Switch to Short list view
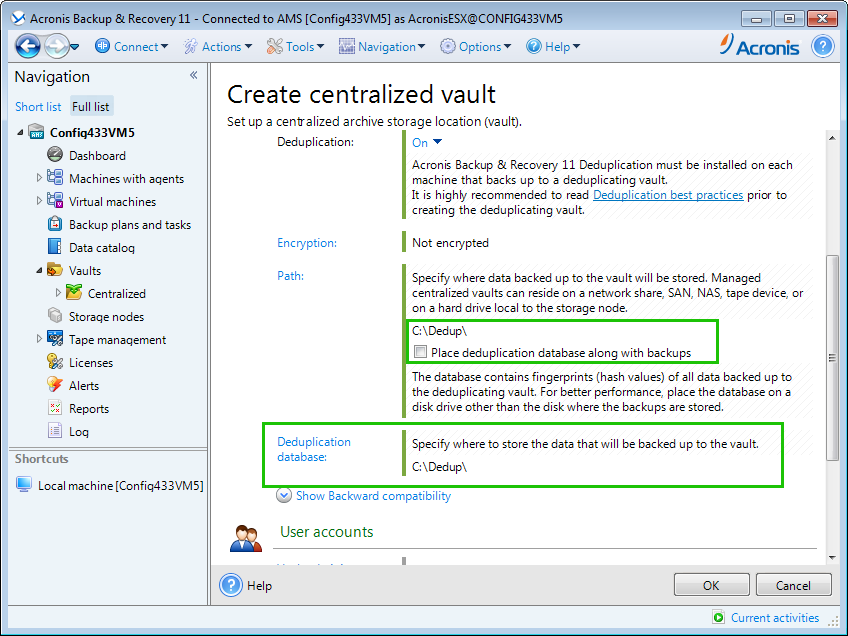848x636 pixels. coord(38,107)
